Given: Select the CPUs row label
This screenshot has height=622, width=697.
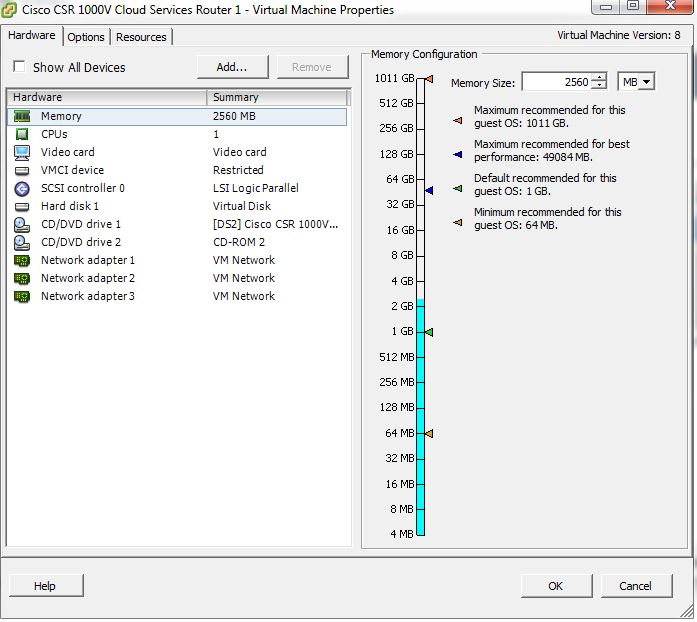Looking at the screenshot, I should pos(54,134).
